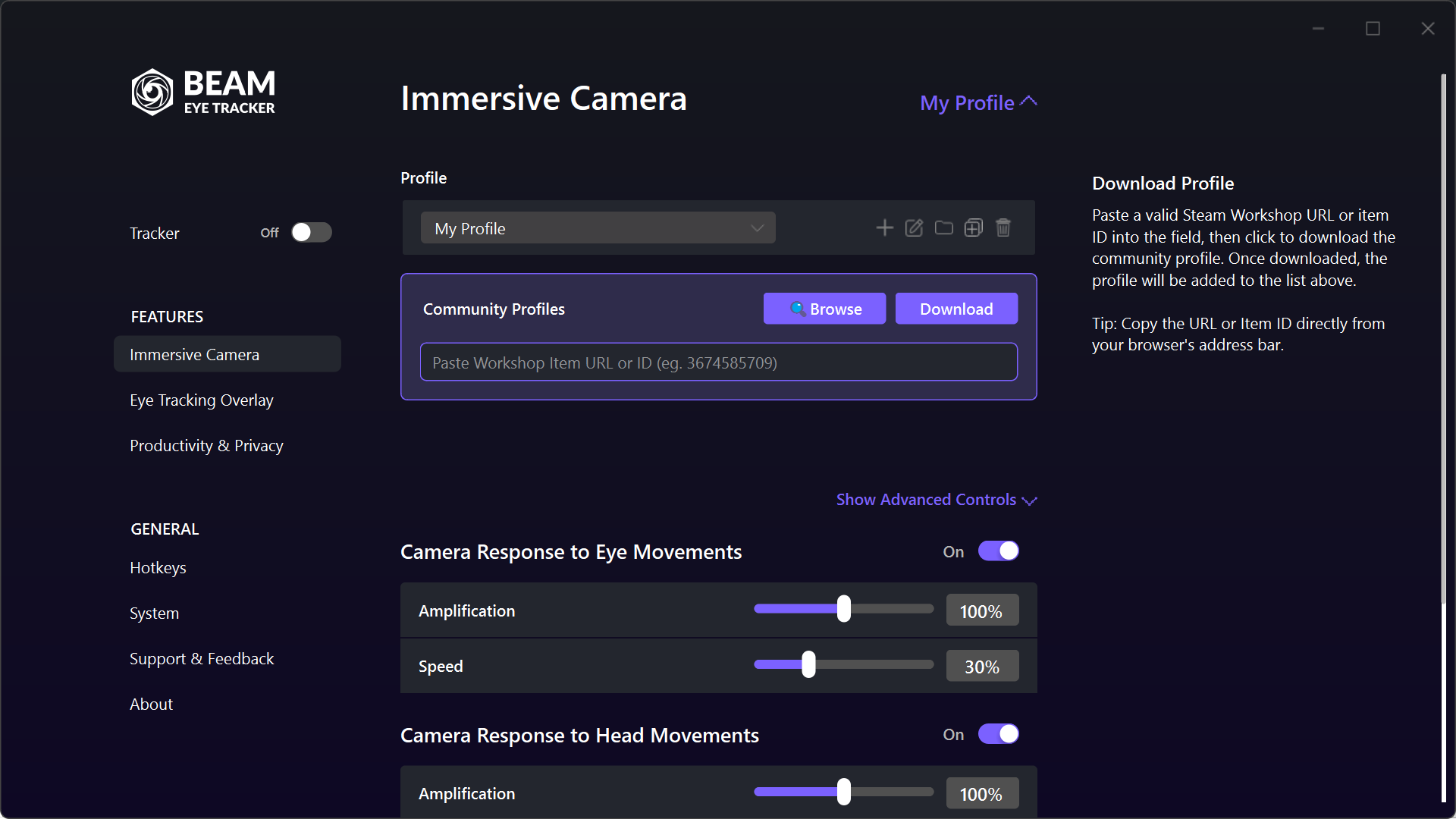This screenshot has height=819, width=1456.
Task: Click the Browse community profiles button
Action: (824, 309)
